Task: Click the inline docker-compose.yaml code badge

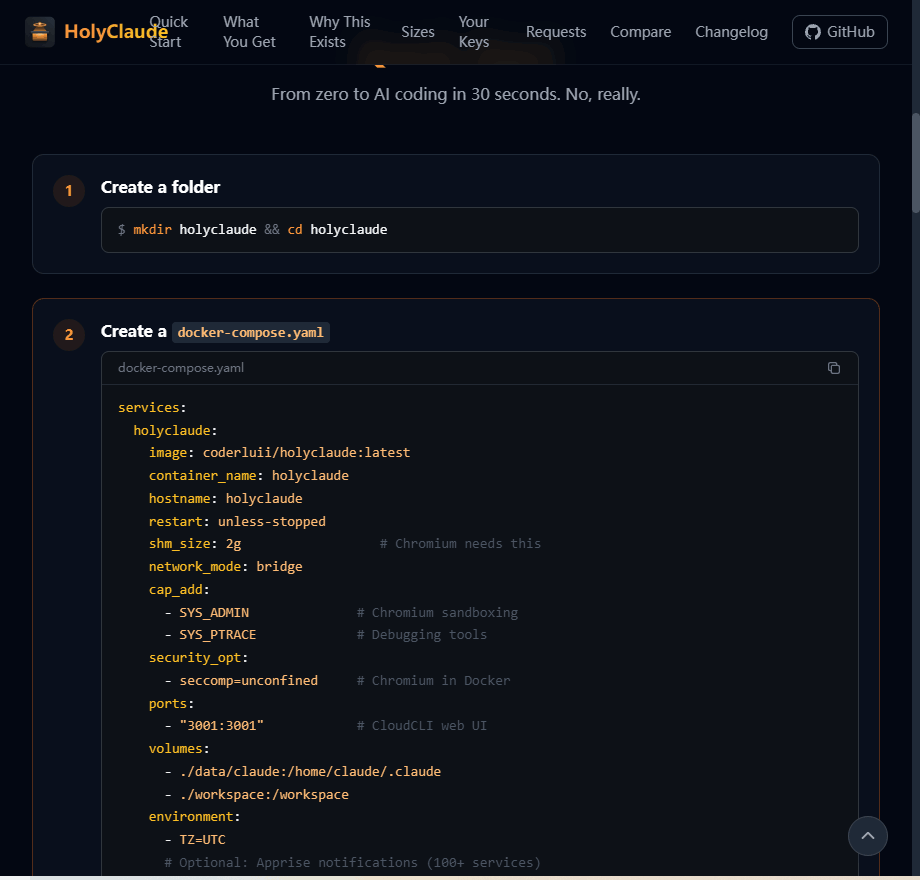Action: click(251, 333)
